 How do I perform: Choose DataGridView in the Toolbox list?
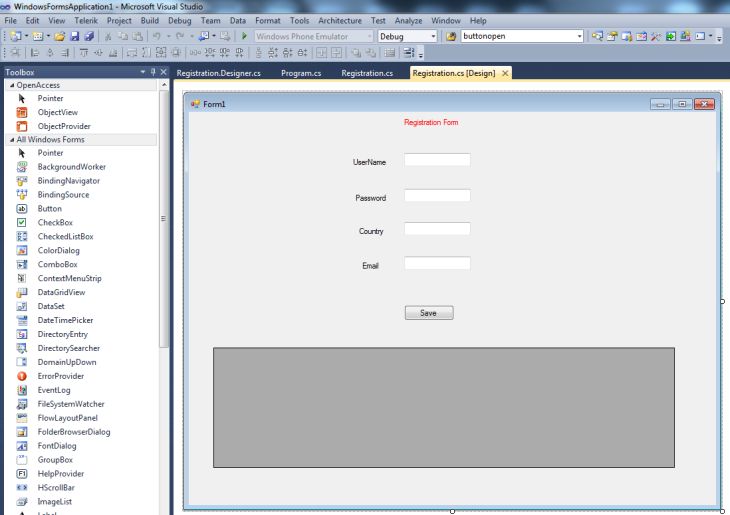61,292
